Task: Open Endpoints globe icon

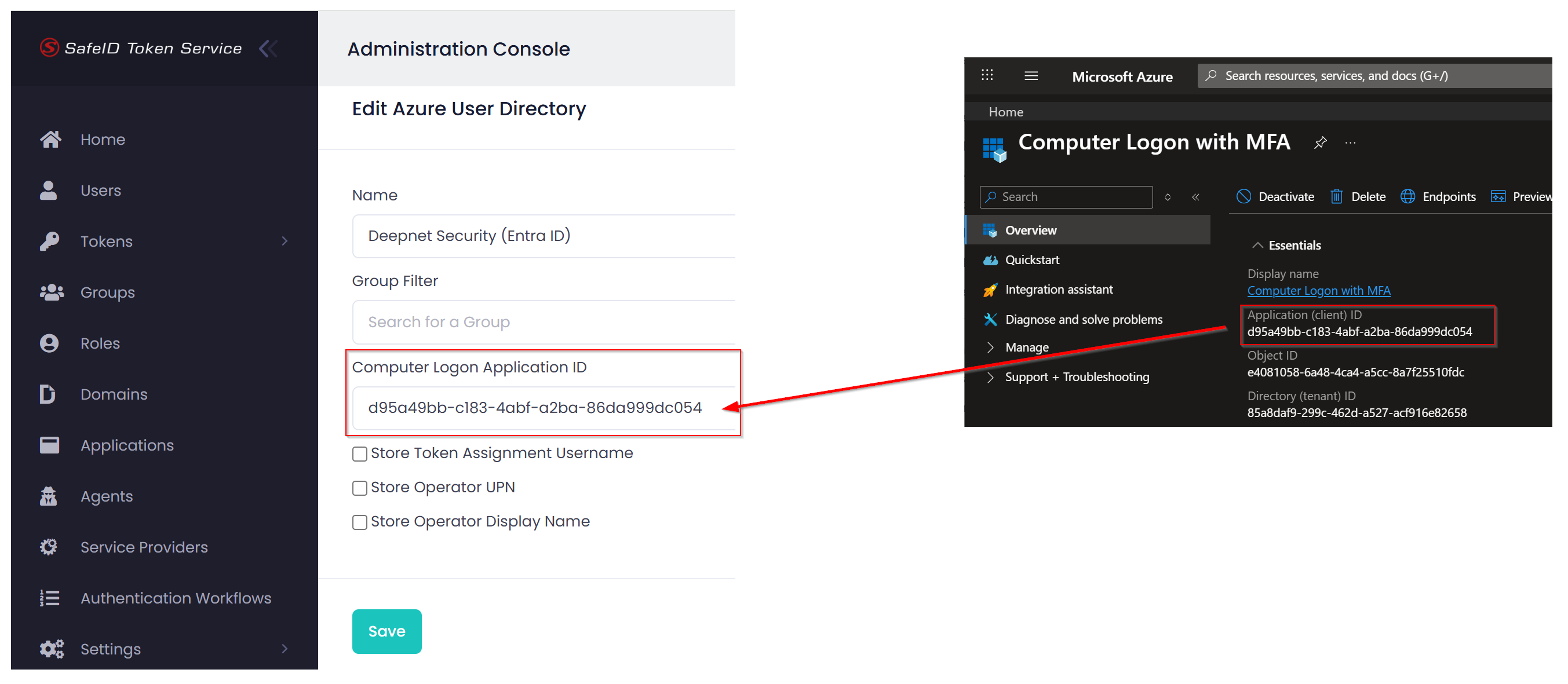Action: click(1407, 196)
